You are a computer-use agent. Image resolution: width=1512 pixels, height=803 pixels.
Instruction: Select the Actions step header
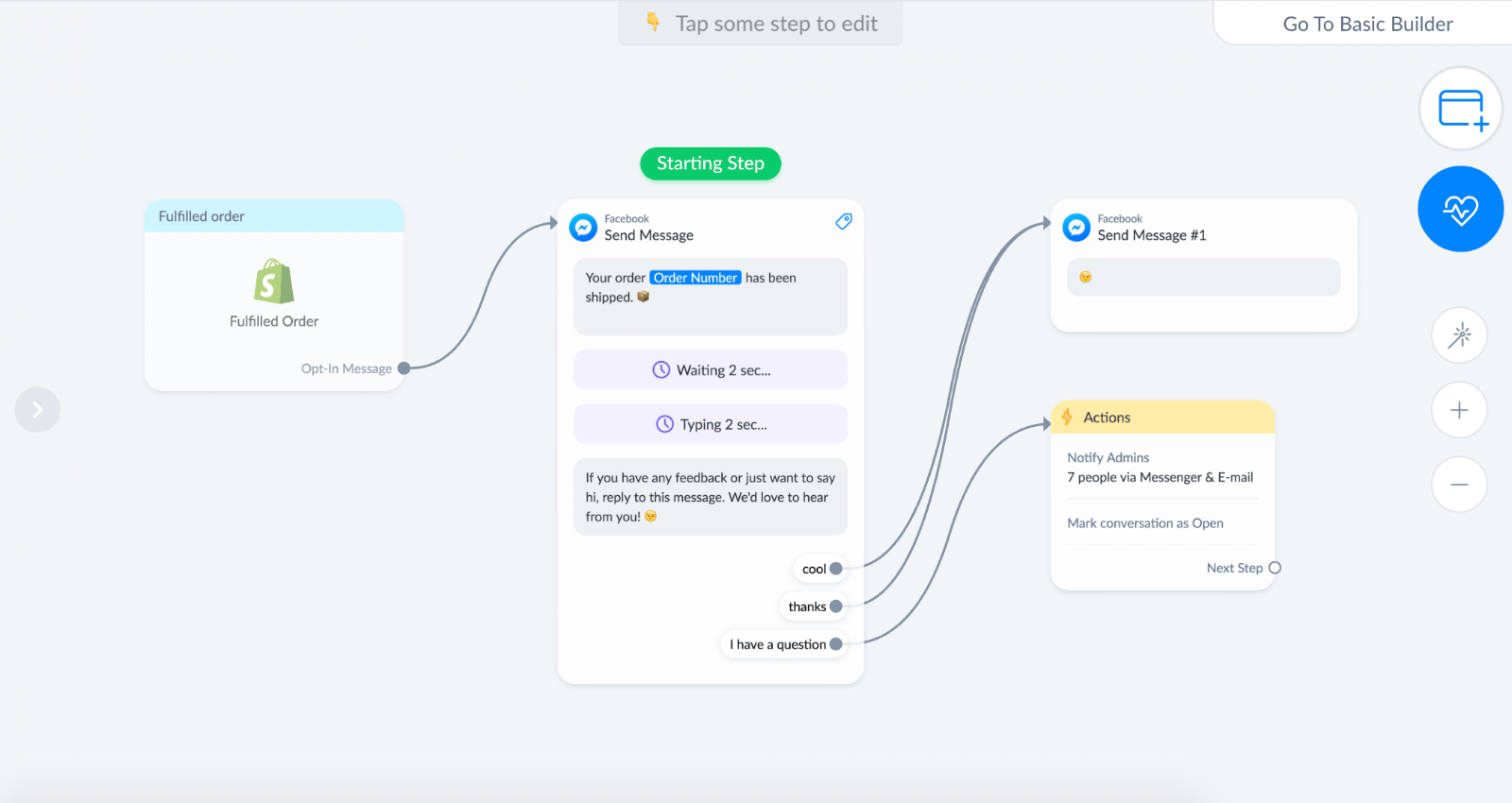pos(1163,418)
